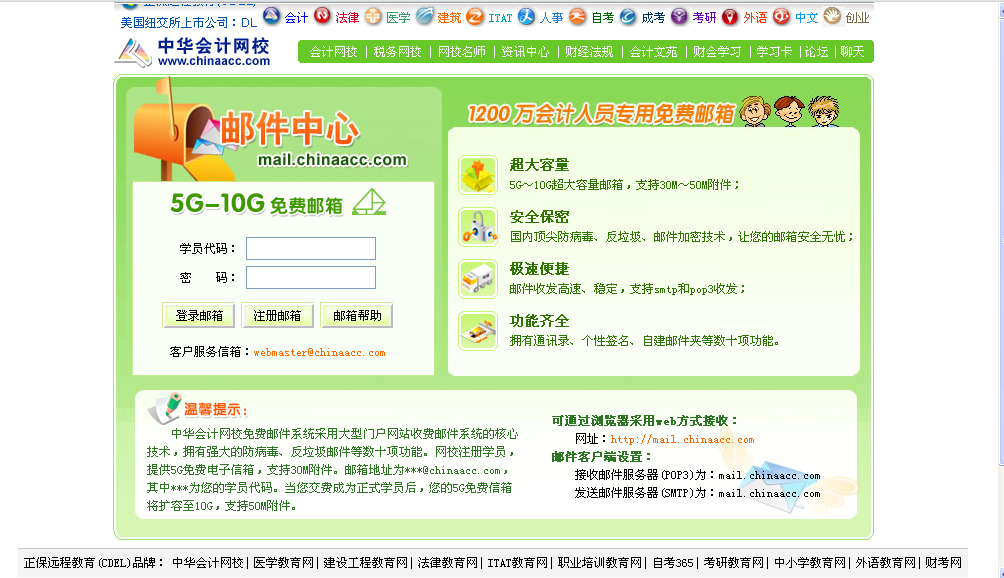Click the purple 考研 site icon
Image resolution: width=1004 pixels, height=578 pixels.
679,16
